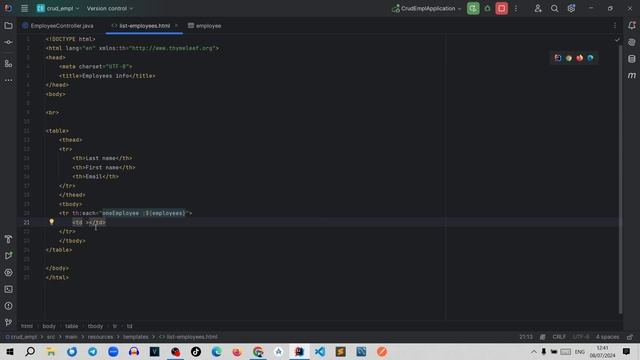Open IDE settings gear icon
The width and height of the screenshot is (640, 360).
pyautogui.click(x=571, y=9)
